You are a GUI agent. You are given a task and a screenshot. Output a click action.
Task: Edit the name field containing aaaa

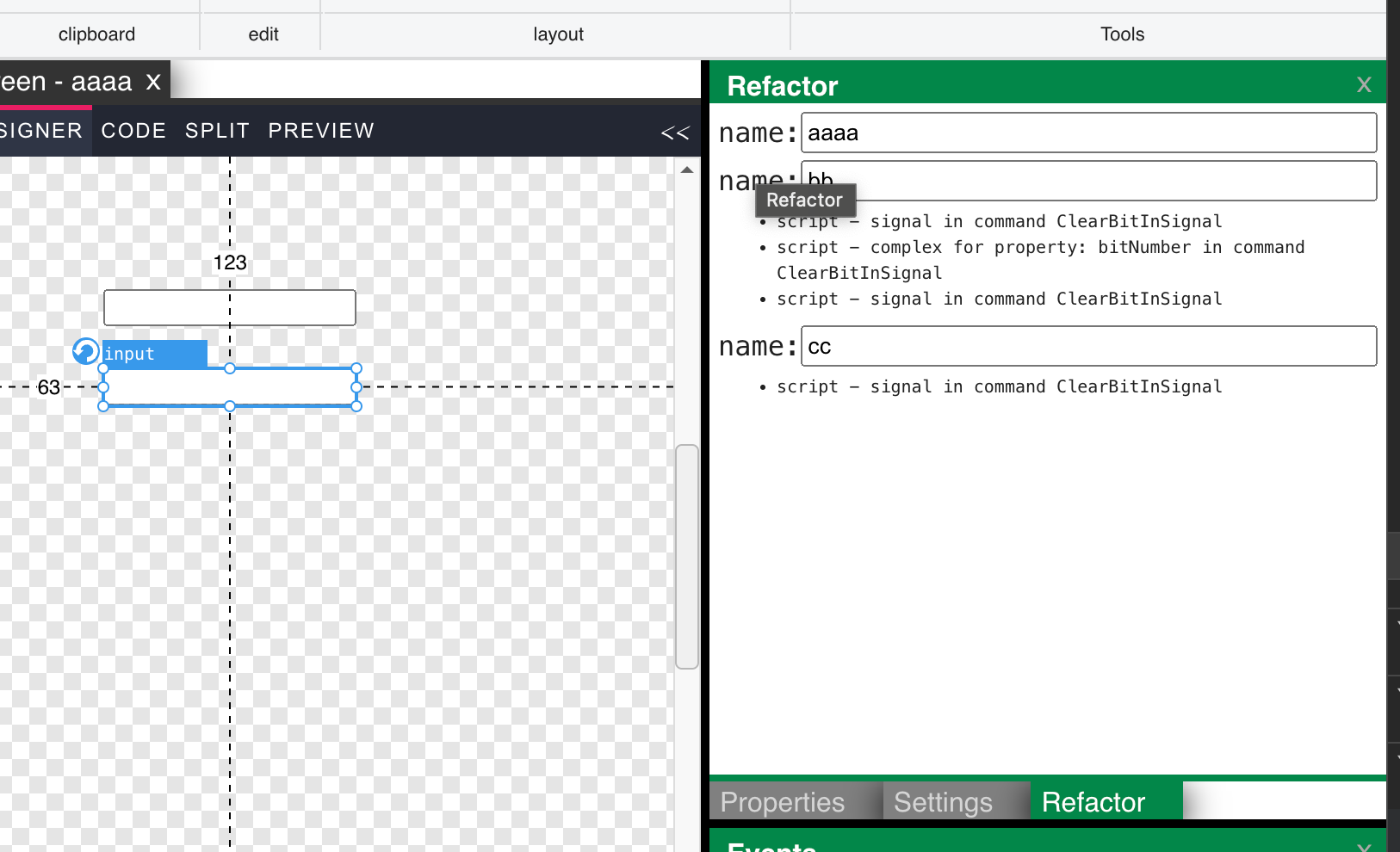[1088, 133]
